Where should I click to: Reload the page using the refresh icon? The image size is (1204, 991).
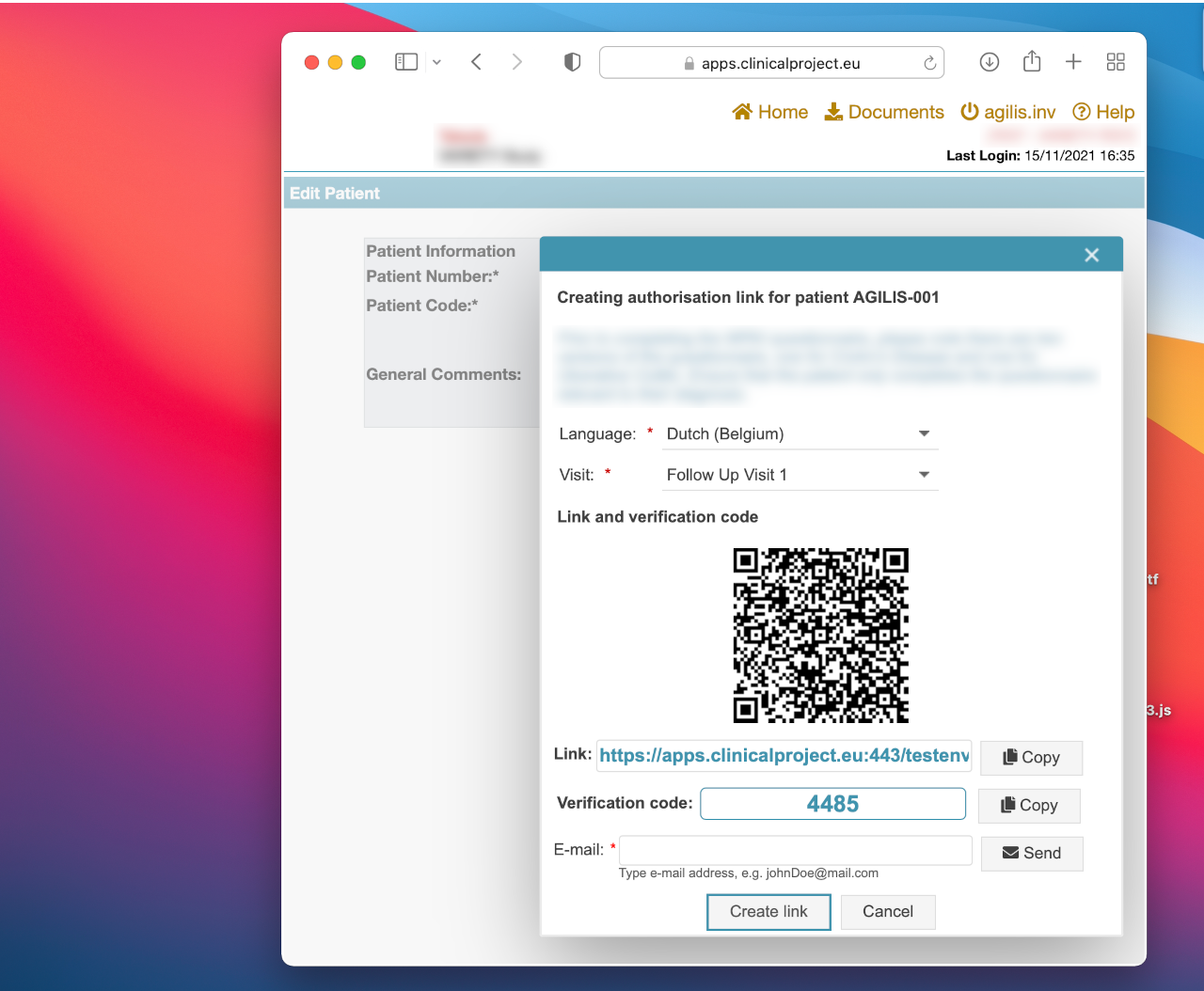[929, 63]
